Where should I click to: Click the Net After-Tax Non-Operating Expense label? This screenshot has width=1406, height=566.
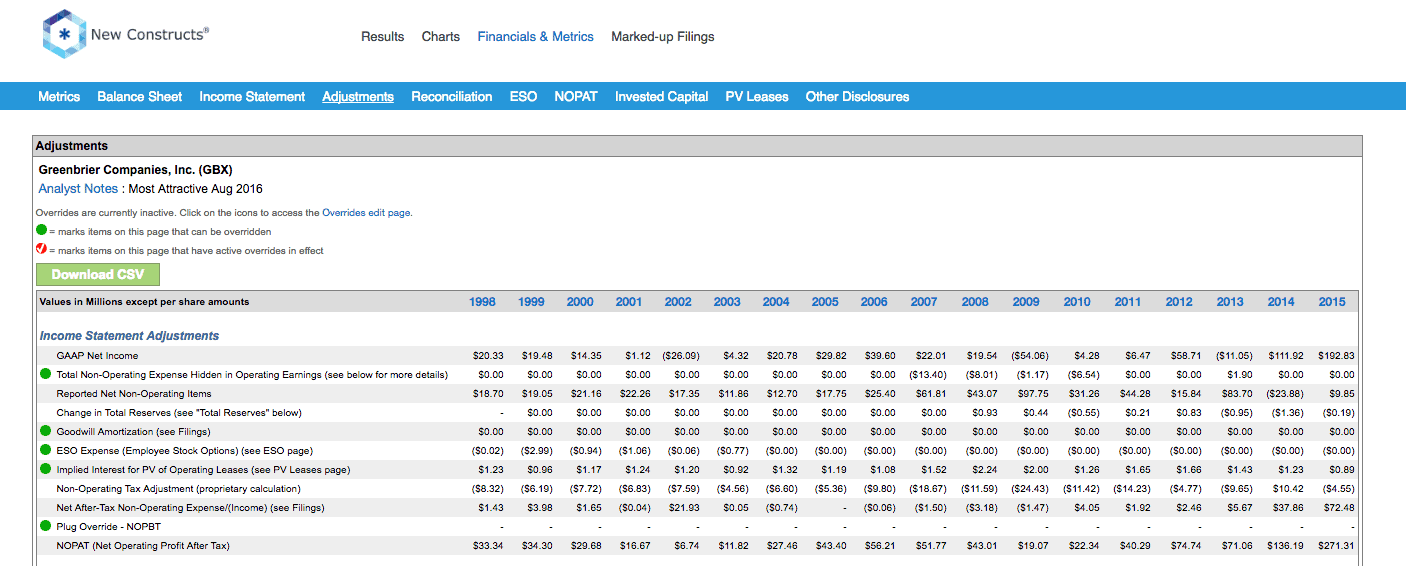[190, 508]
